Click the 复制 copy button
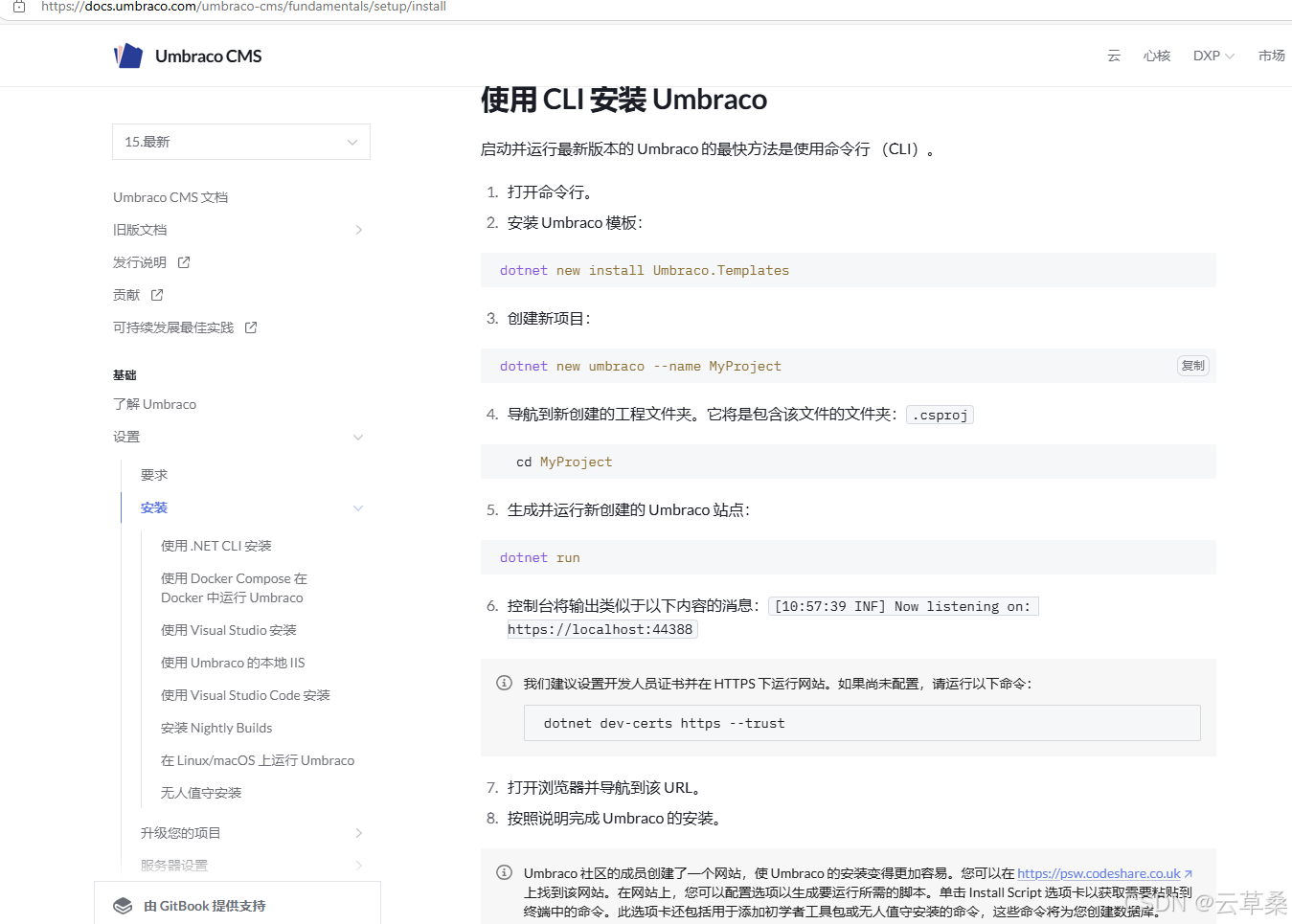 click(x=1193, y=366)
